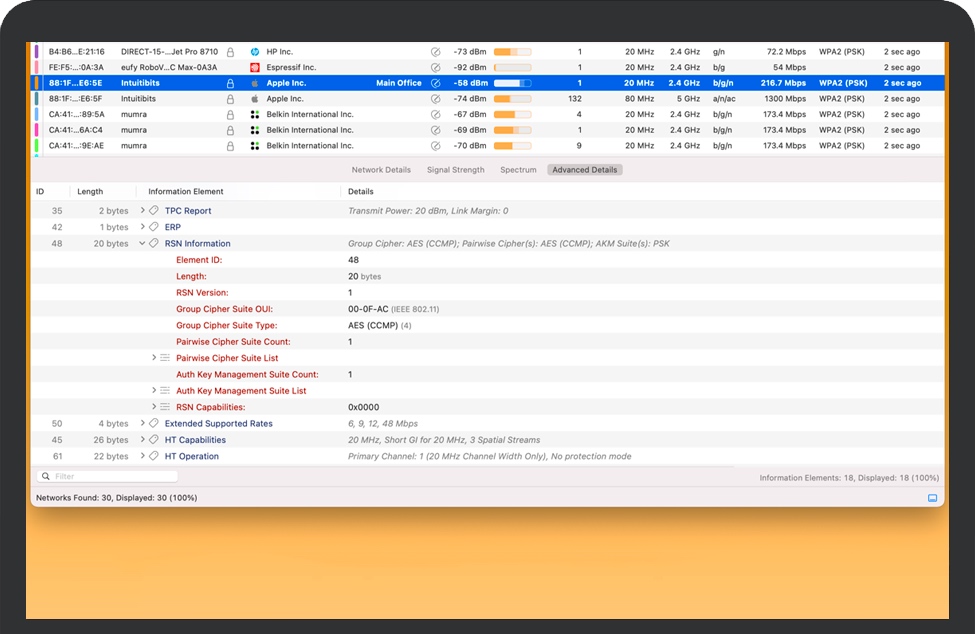Click the display icon in bottom-right status bar
Screen dimensions: 975x634
tap(932, 498)
